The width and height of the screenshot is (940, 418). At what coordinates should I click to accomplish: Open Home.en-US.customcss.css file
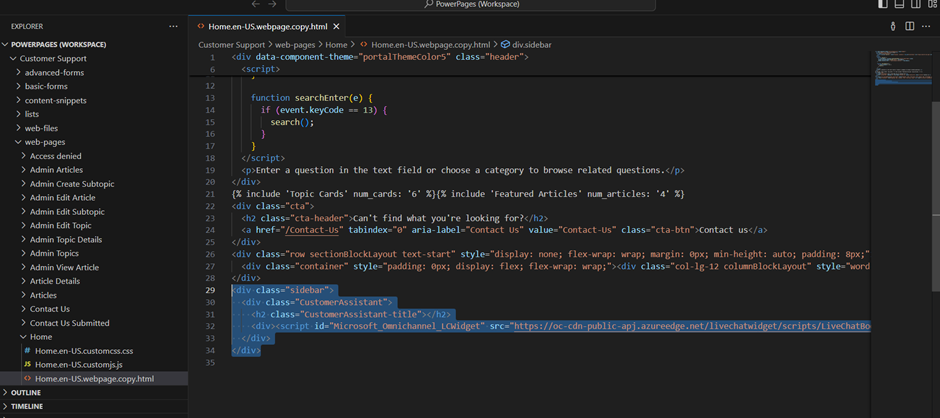coord(83,351)
